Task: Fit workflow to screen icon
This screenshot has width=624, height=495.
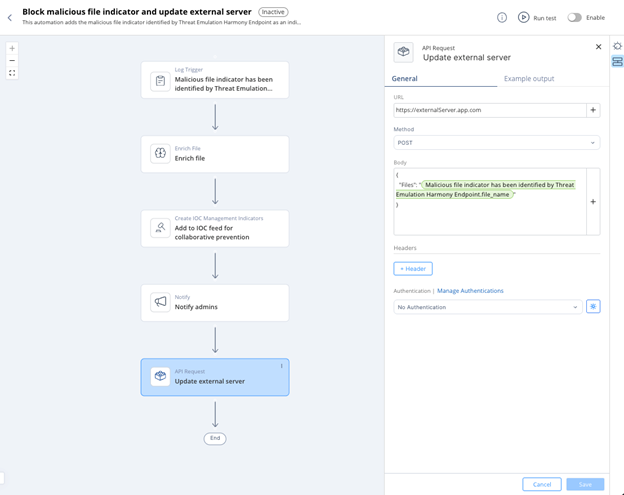Action: coord(12,73)
